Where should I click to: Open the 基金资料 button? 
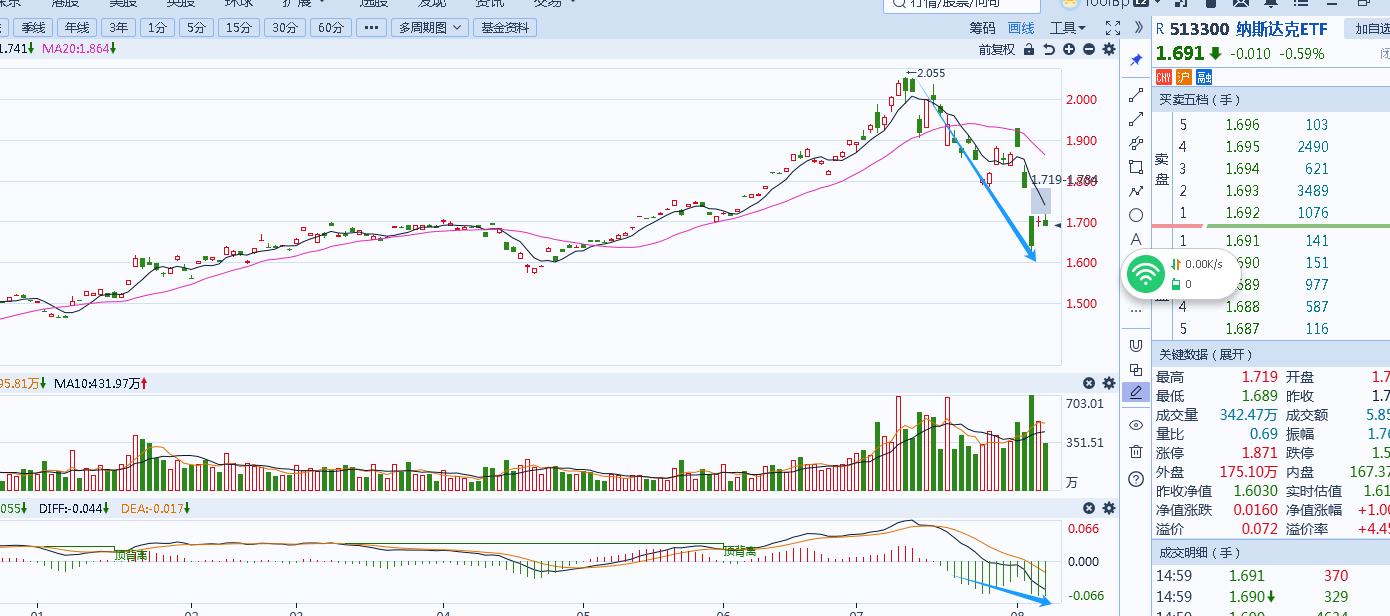tap(505, 28)
